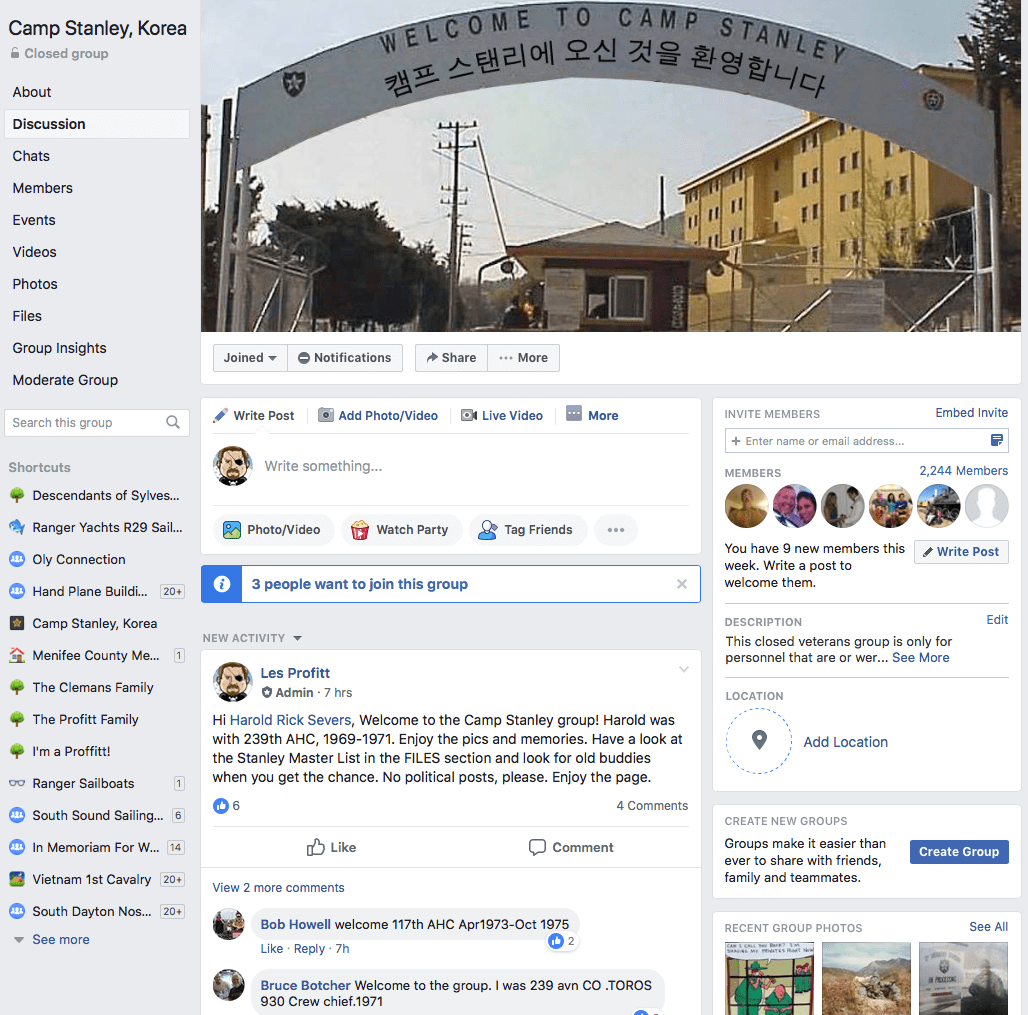Viewport: 1028px width, 1015px height.
Task: Click the invite list icon in invite field
Action: (997, 441)
